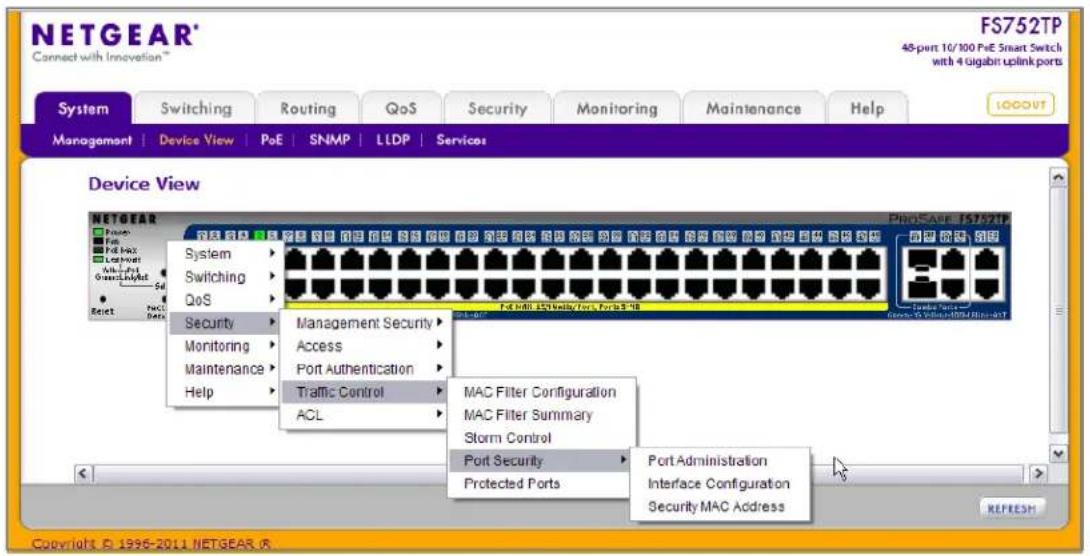Viewport: 1090px width, 556px height.
Task: Select the Access submenu entry
Action: tap(364, 346)
